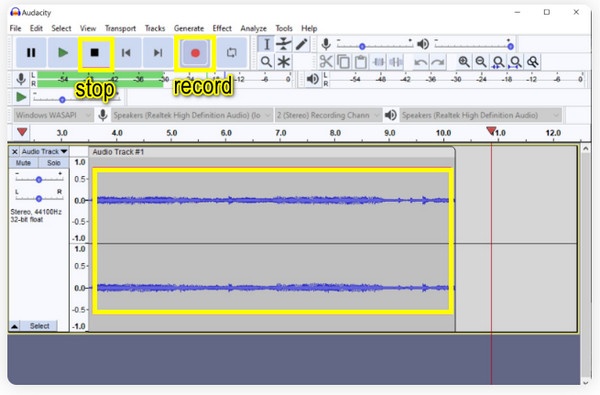Image resolution: width=600 pixels, height=395 pixels.
Task: Select the Draw pencil tool
Action: 301,44
